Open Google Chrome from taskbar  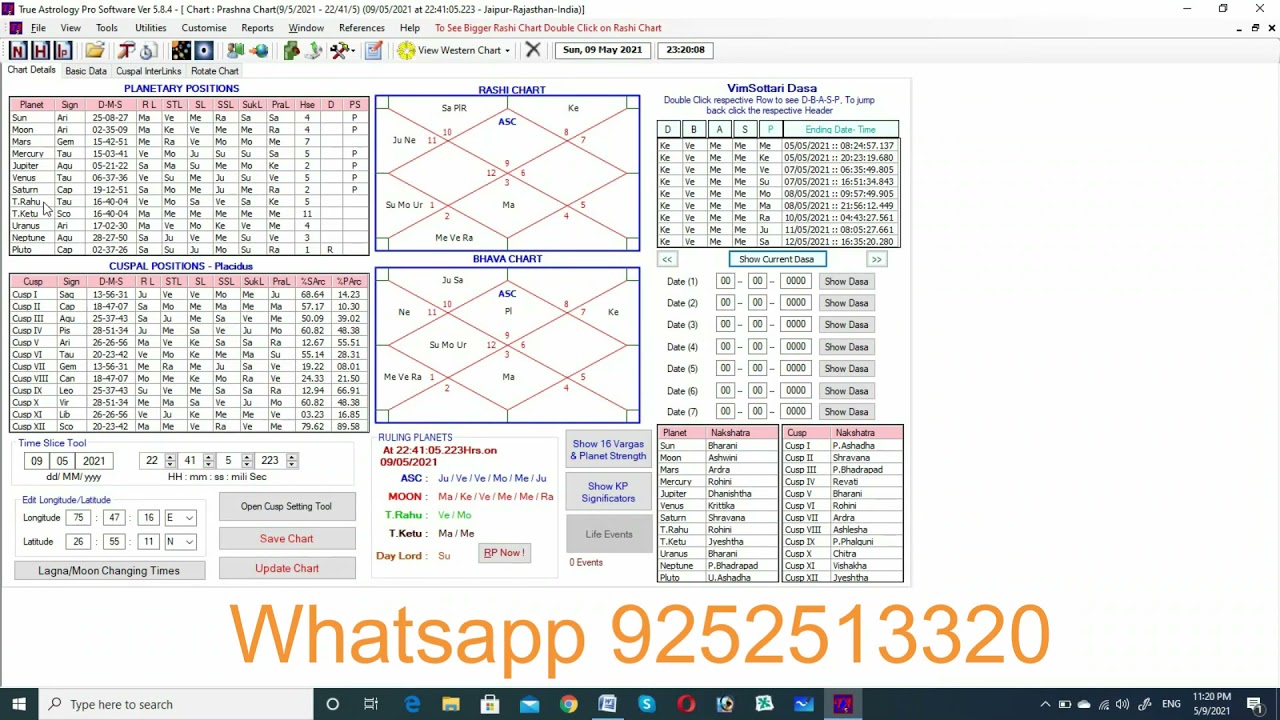(568, 704)
